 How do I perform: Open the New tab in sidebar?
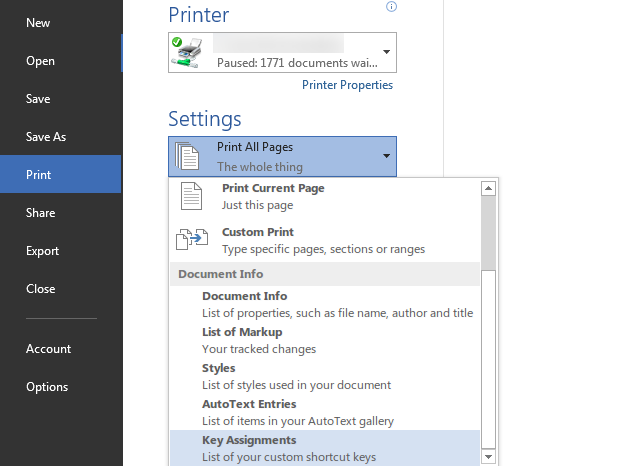pos(38,23)
